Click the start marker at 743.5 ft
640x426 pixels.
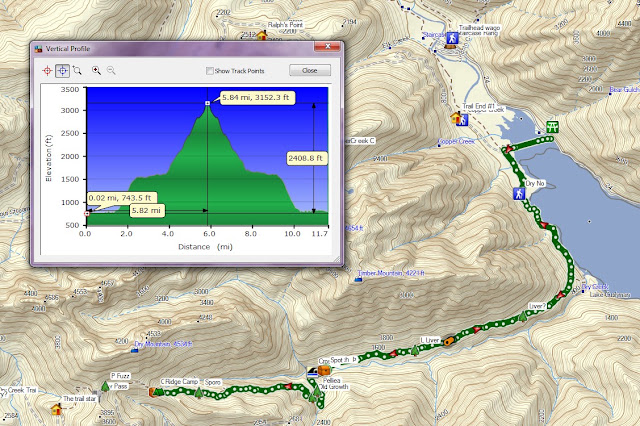pos(87,213)
